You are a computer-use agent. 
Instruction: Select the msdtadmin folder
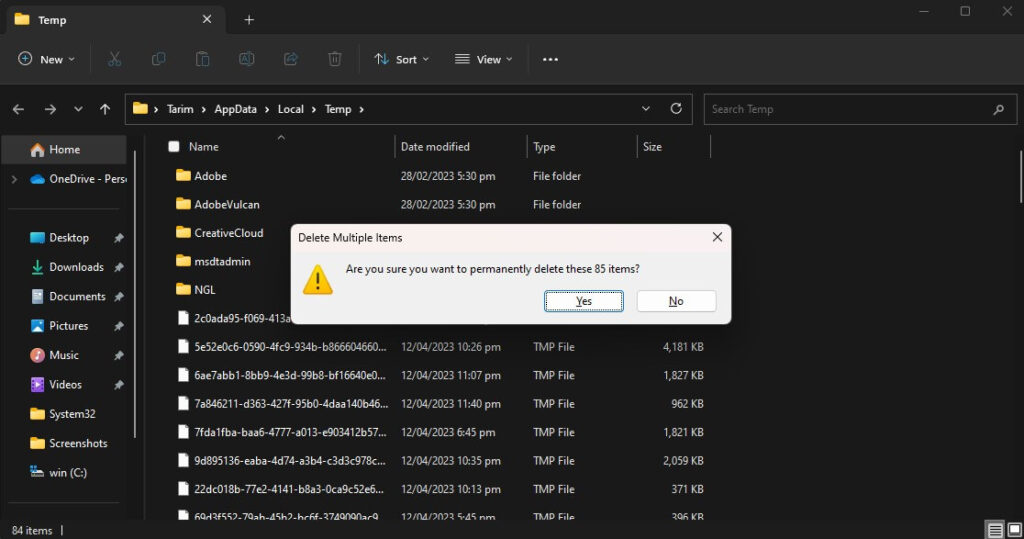[213, 261]
